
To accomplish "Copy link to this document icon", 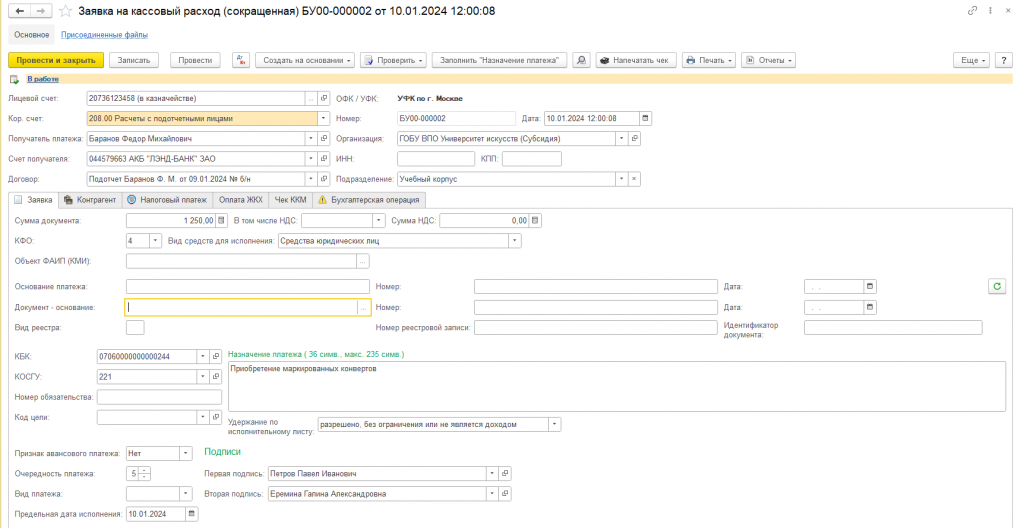I will (972, 11).
